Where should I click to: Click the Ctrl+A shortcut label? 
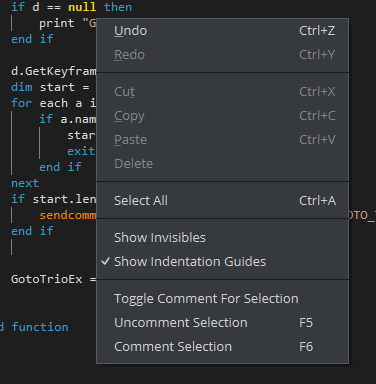[317, 201]
